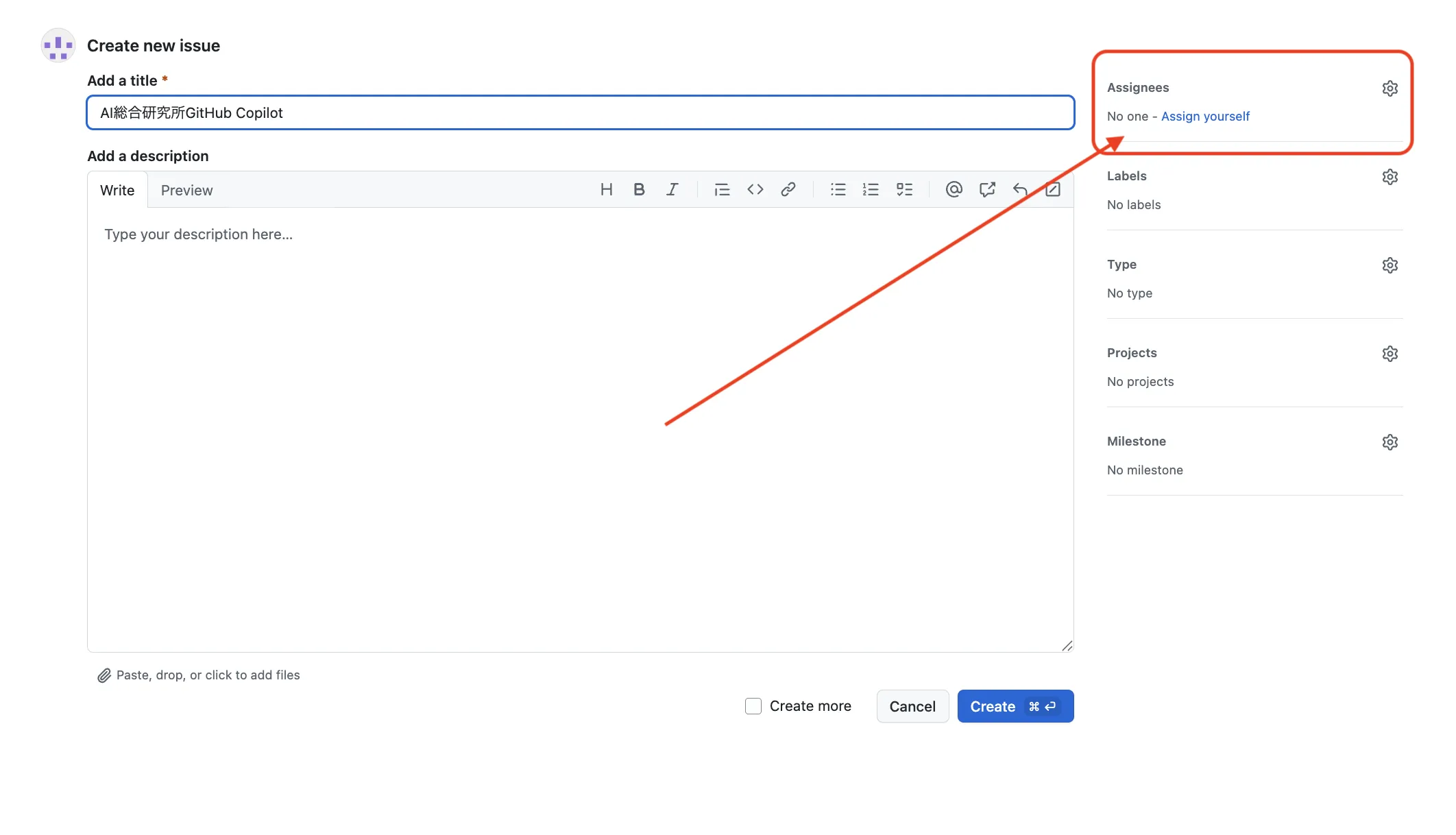1456x835 pixels.
Task: Mention a user with the @ icon
Action: 954,190
